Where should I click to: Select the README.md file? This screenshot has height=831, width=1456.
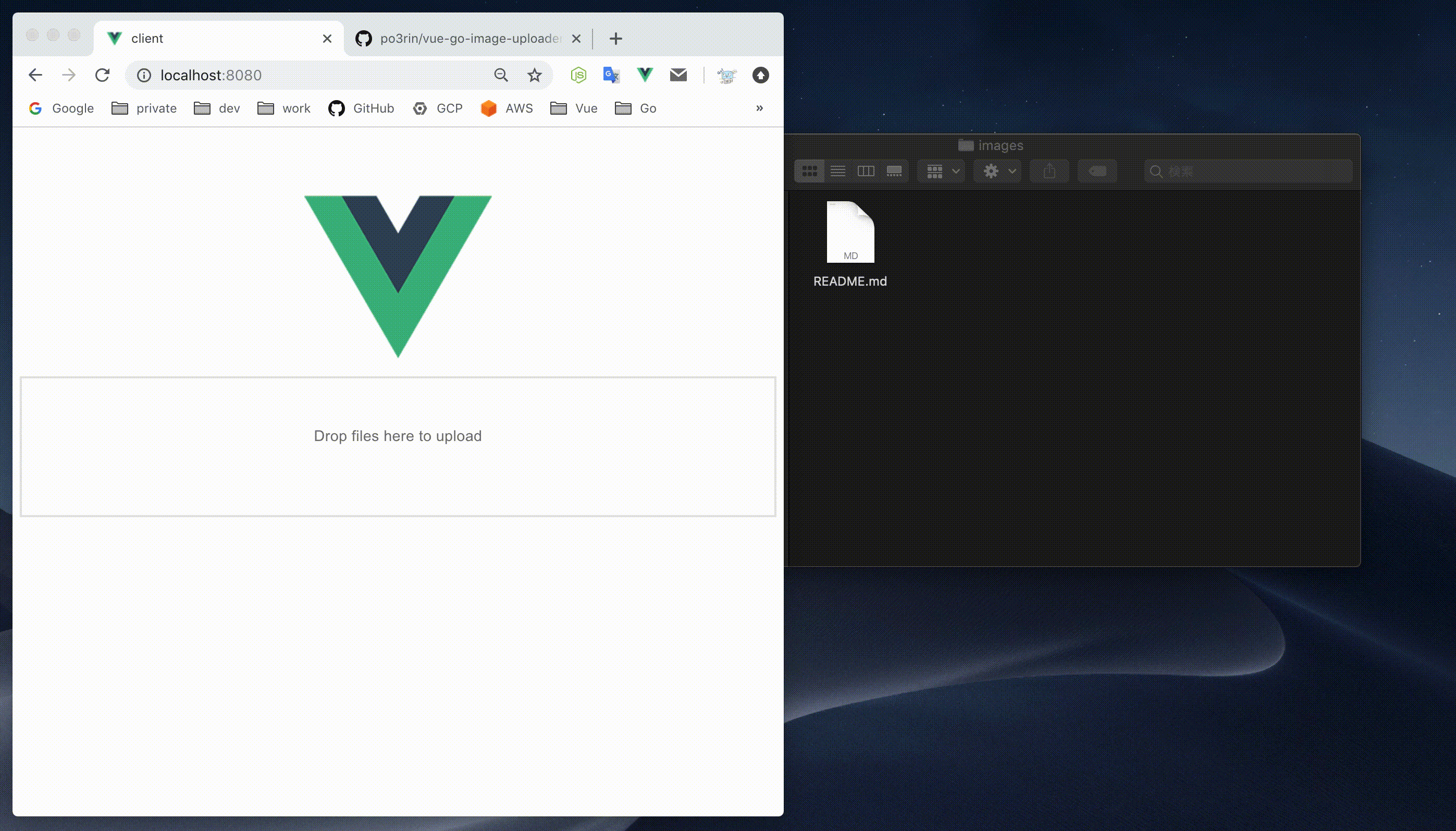click(x=850, y=233)
